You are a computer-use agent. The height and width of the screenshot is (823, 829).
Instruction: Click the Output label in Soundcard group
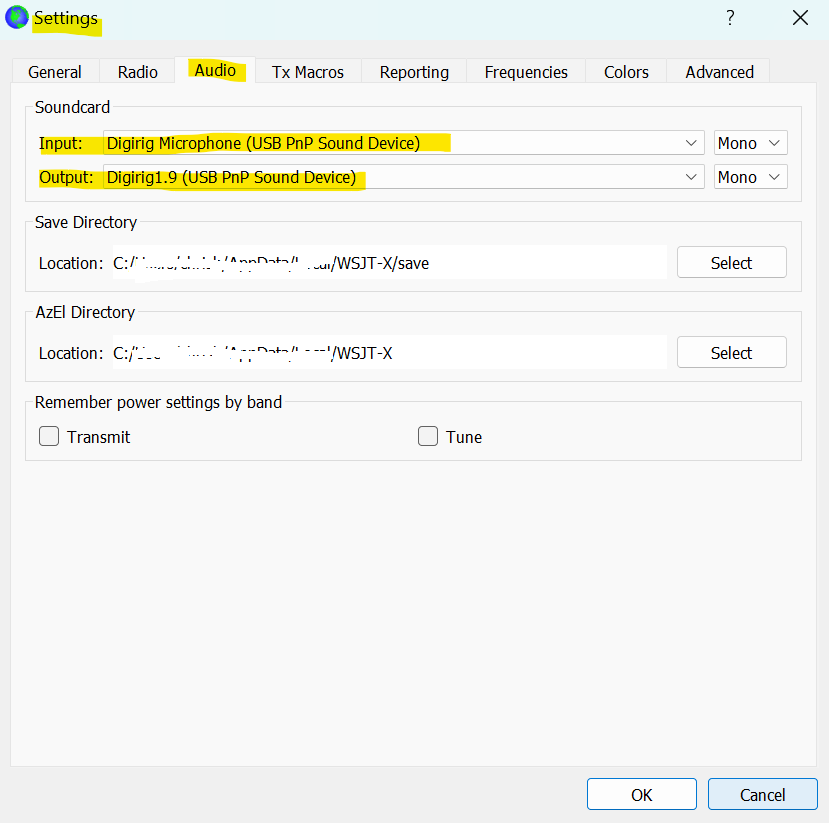(66, 177)
